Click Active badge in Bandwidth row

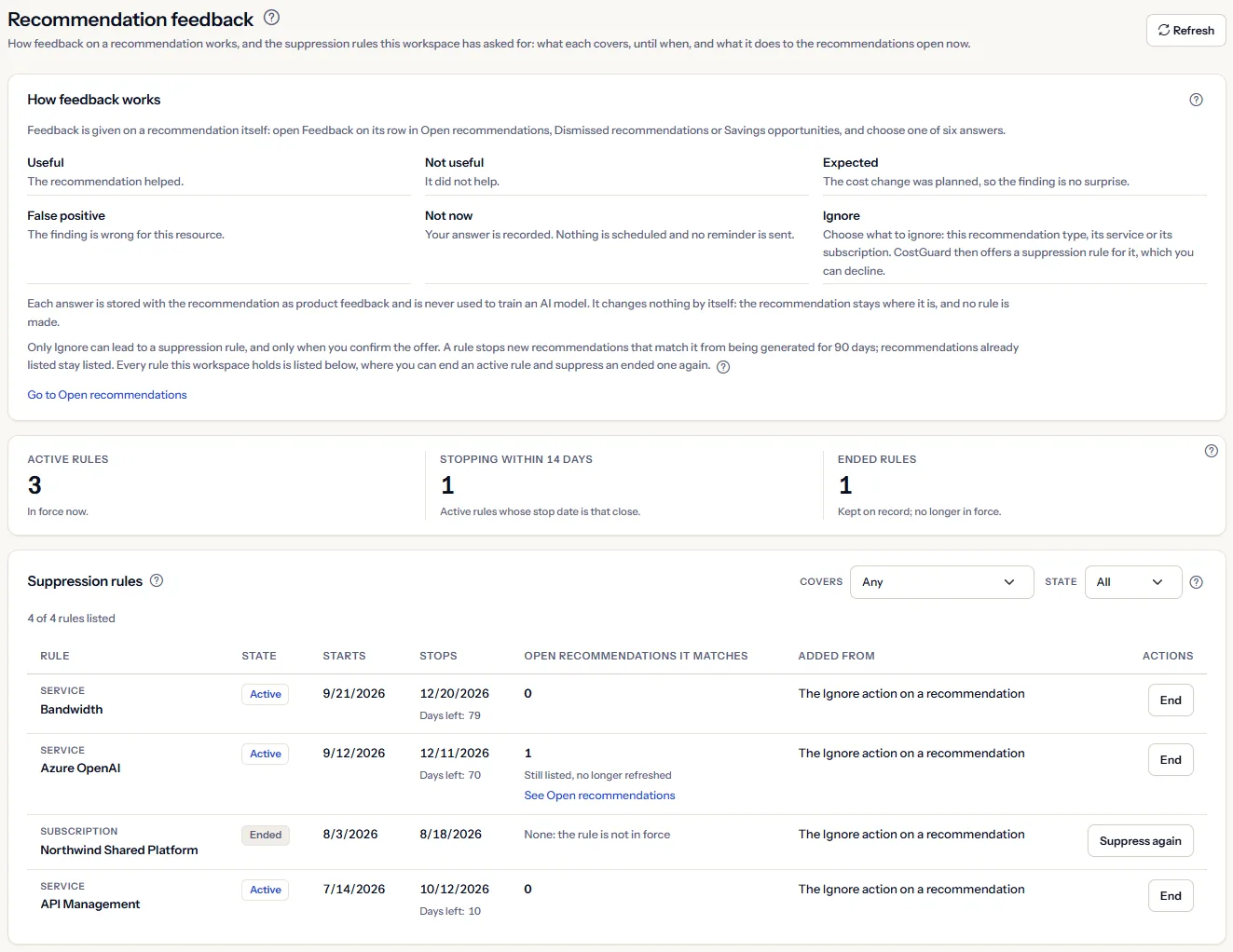click(x=266, y=694)
